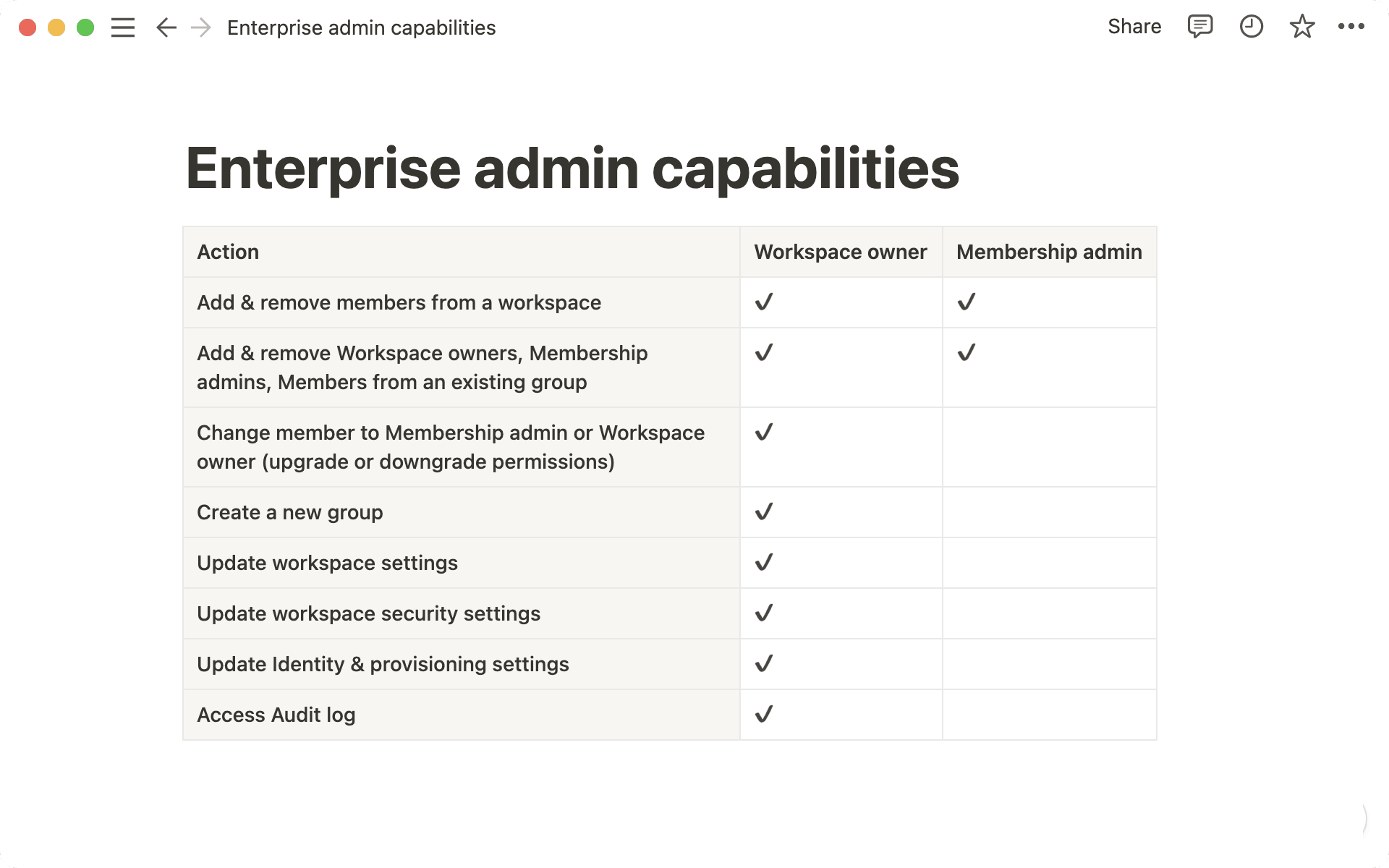Toggle the checkmark for Create a new group
1389x868 pixels.
(x=764, y=511)
